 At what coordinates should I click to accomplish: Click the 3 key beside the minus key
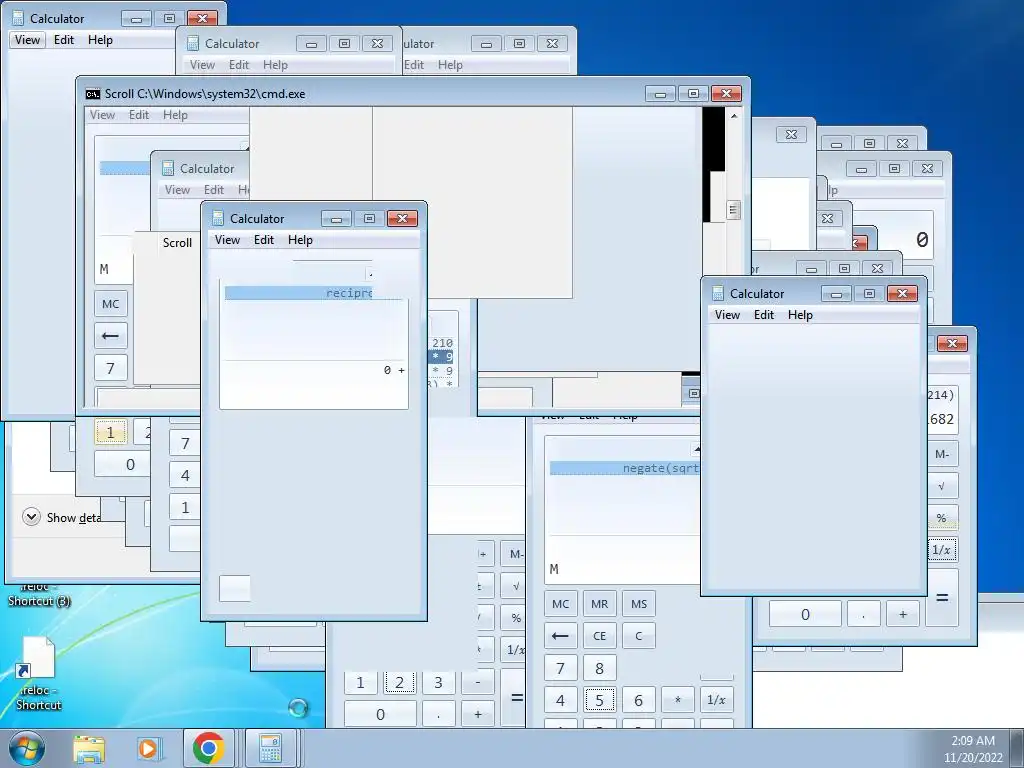point(438,682)
